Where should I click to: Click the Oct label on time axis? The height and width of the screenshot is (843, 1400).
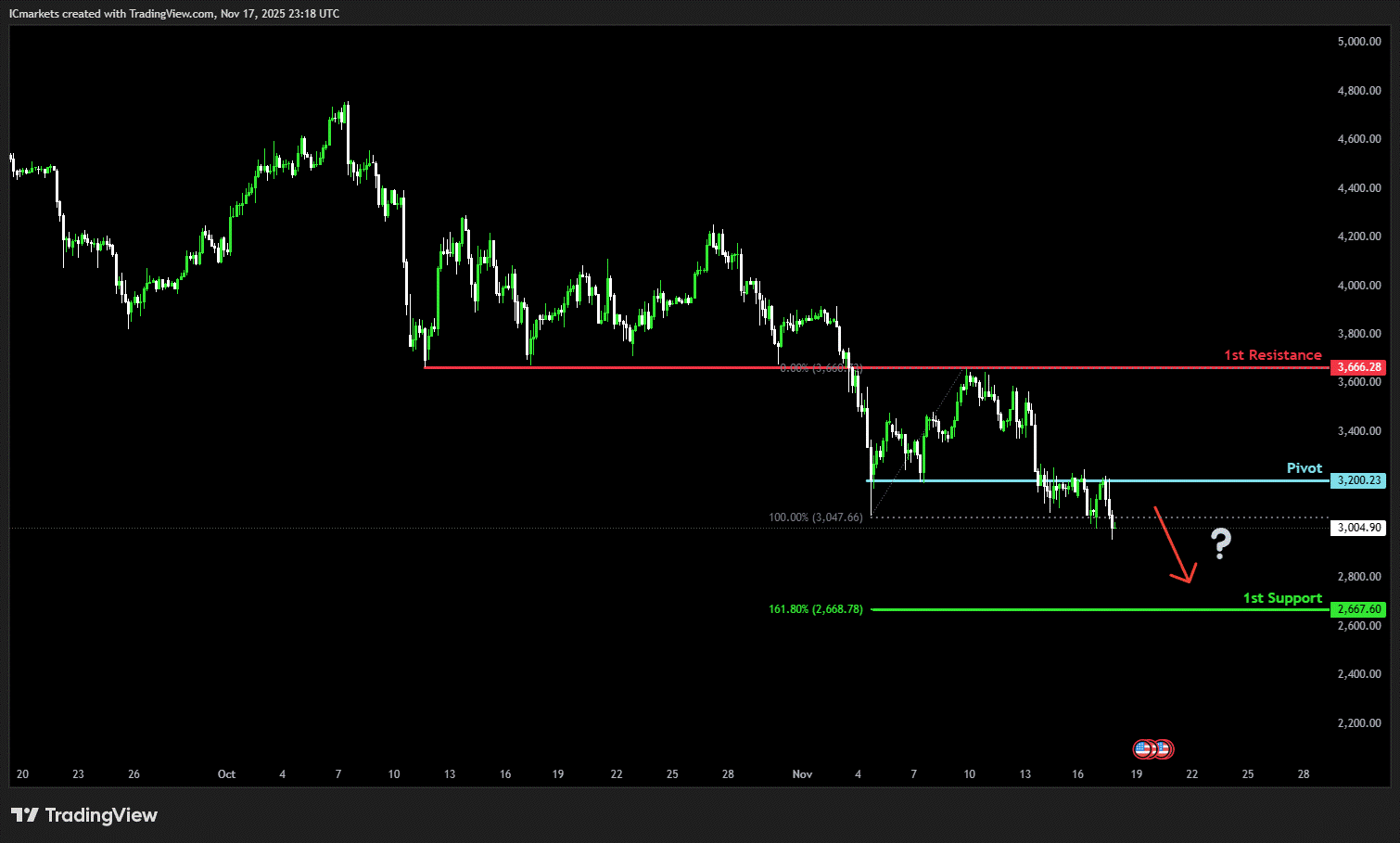226,774
